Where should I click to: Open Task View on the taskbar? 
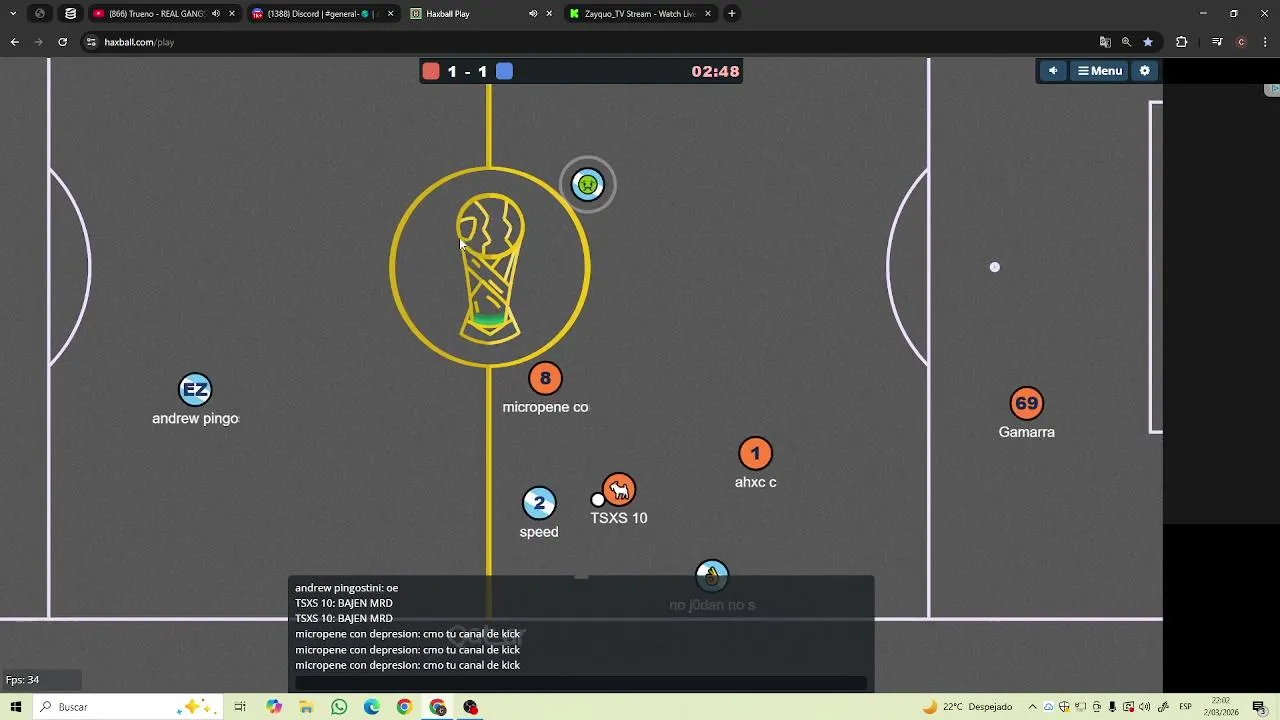(240, 707)
